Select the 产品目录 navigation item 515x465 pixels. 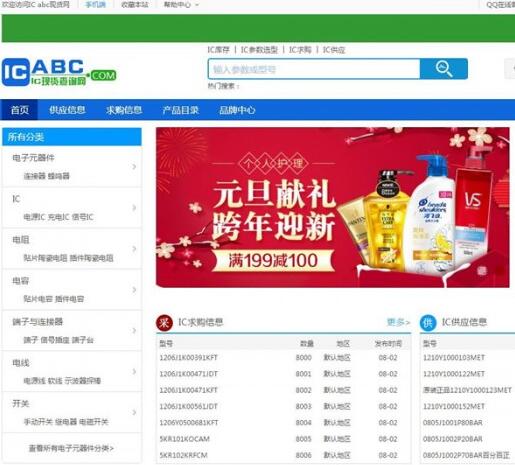pyautogui.click(x=180, y=110)
